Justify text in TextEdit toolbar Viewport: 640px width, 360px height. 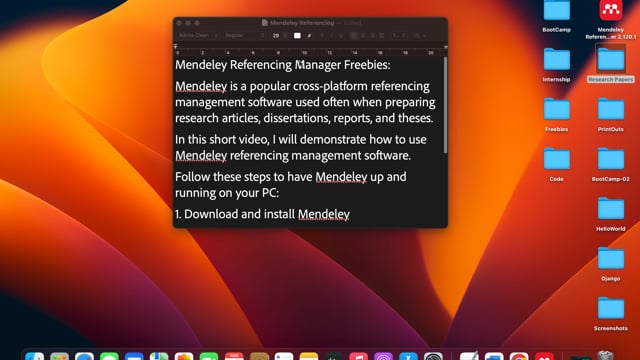tap(382, 36)
